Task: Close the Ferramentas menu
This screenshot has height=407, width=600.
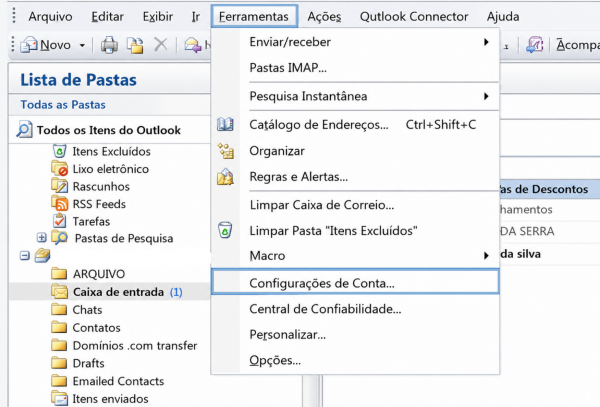Action: pos(254,16)
